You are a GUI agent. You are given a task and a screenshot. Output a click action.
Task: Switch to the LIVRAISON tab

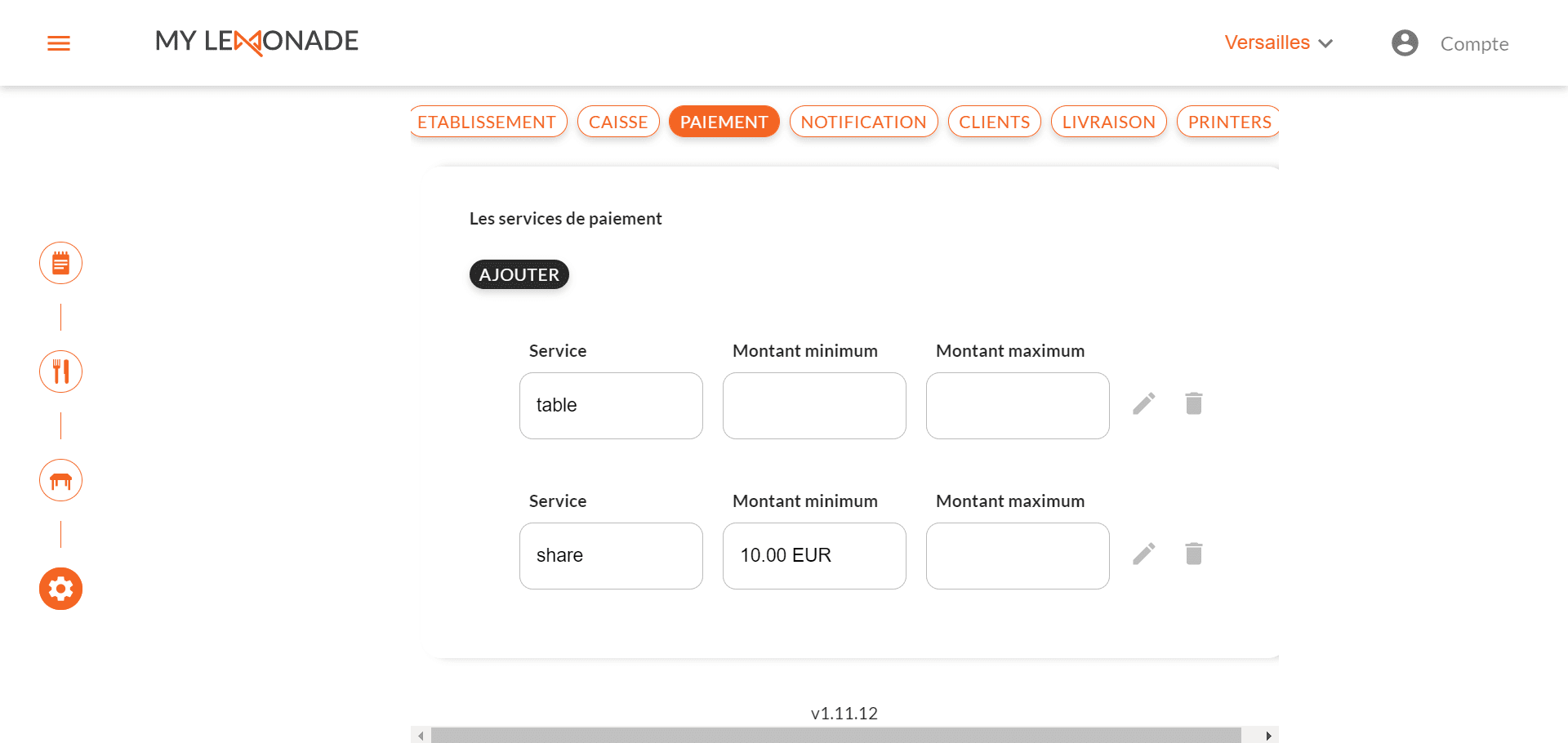click(1109, 122)
